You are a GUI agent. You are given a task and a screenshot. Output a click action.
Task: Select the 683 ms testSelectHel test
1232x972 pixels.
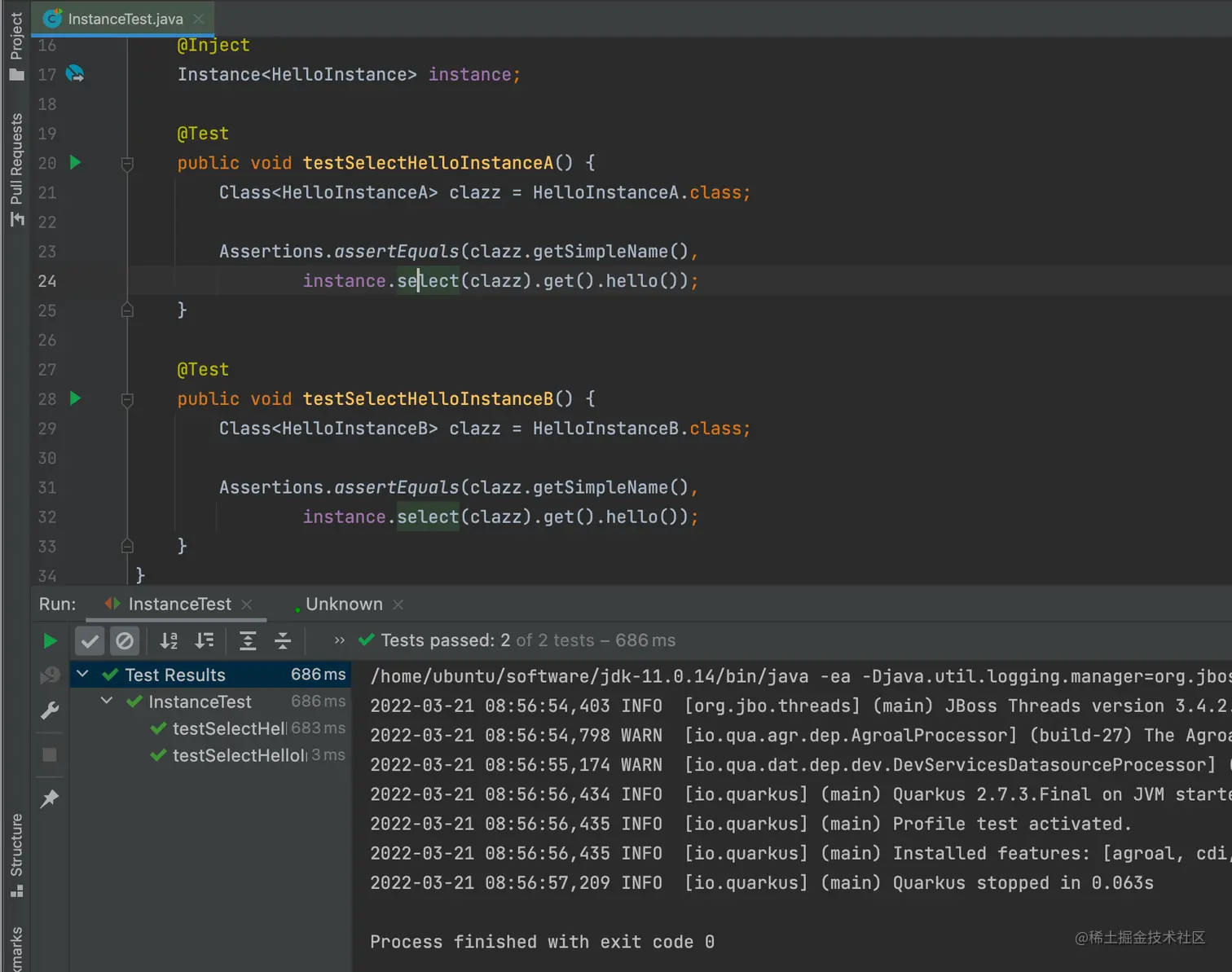coord(210,728)
